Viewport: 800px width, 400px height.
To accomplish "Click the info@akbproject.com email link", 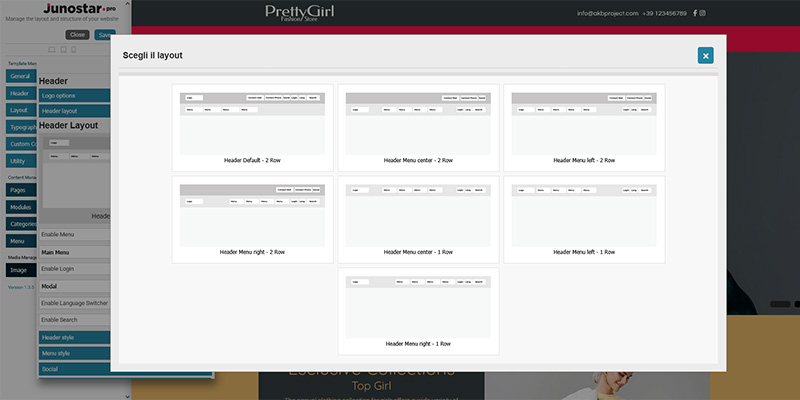I will [608, 13].
